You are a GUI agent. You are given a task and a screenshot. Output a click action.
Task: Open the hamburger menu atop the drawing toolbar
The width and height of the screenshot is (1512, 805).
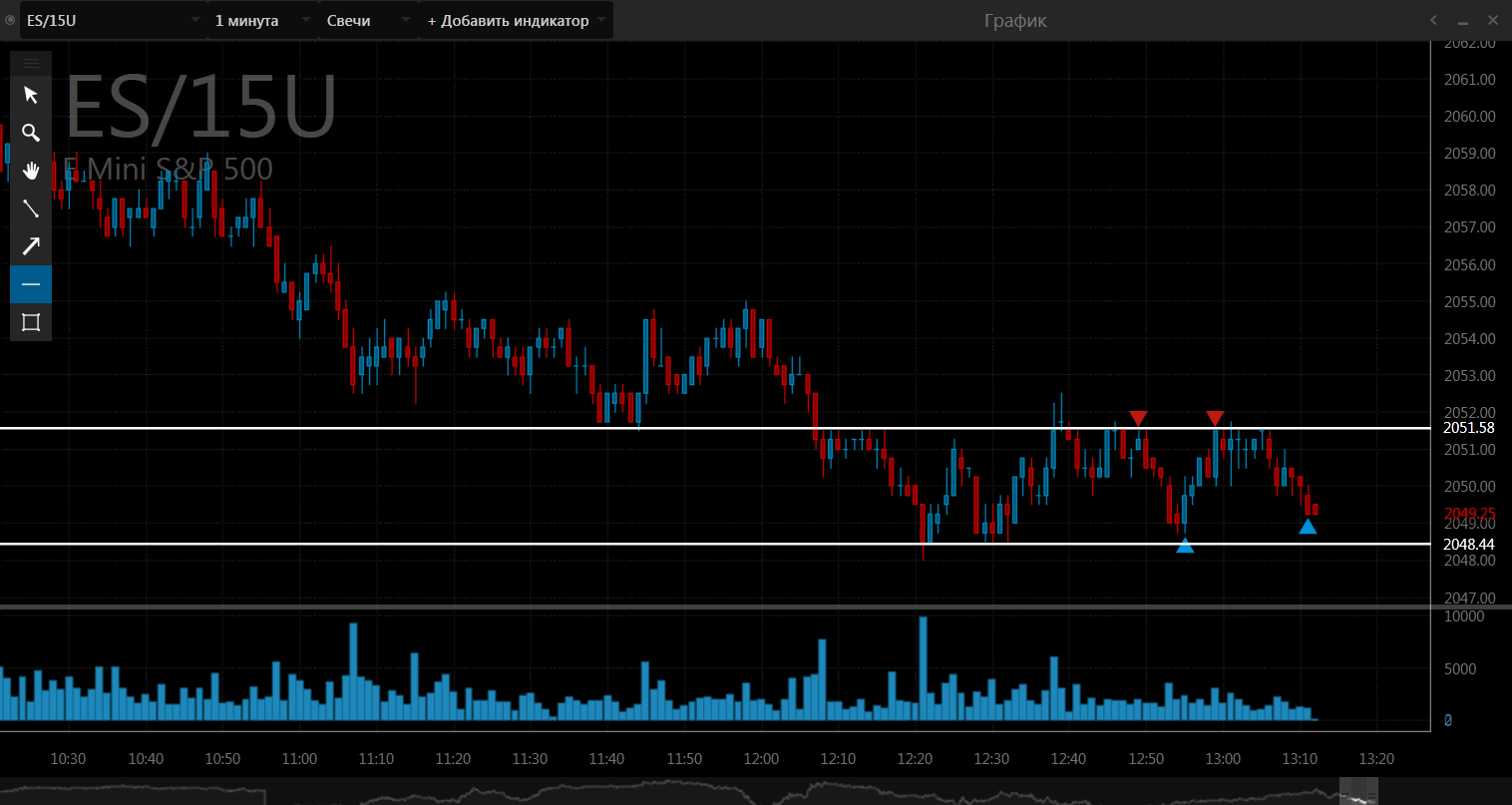click(31, 62)
